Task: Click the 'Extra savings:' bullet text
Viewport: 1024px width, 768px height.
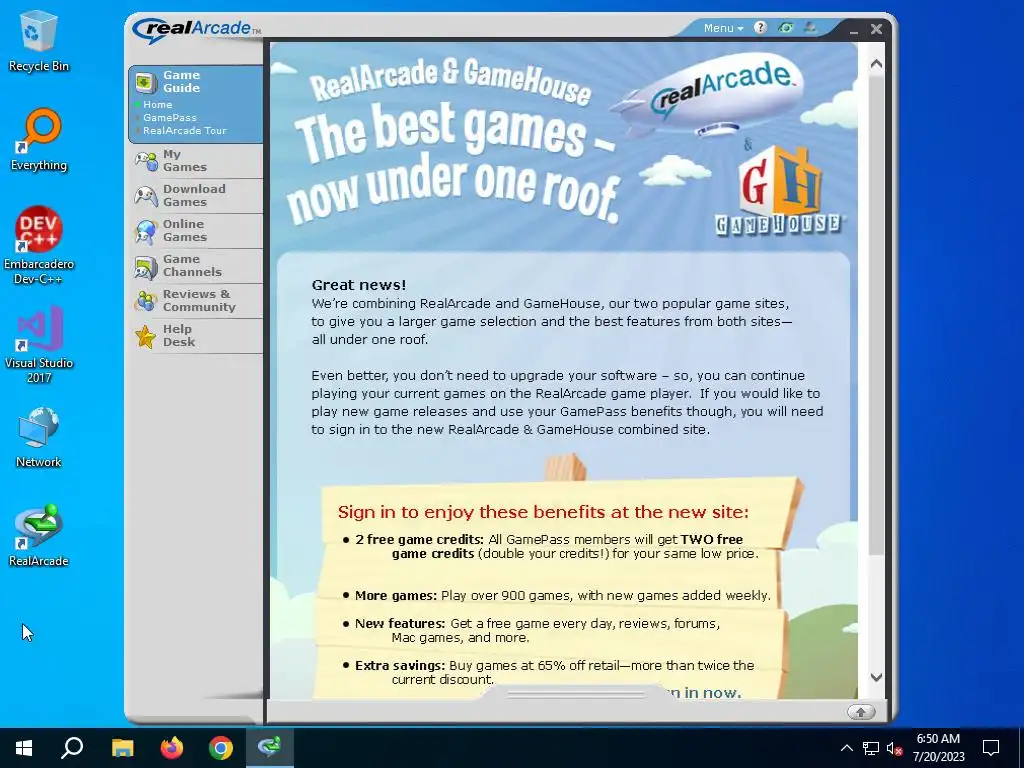Action: pyautogui.click(x=400, y=665)
